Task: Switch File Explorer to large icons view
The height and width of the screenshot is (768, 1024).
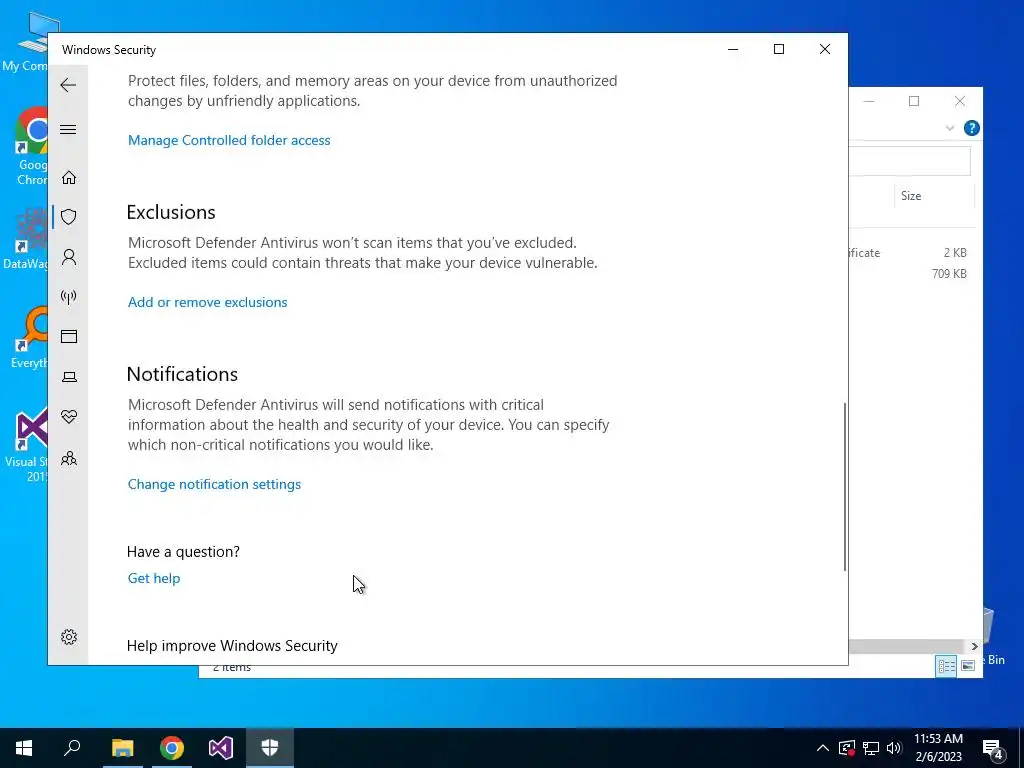Action: coord(968,666)
